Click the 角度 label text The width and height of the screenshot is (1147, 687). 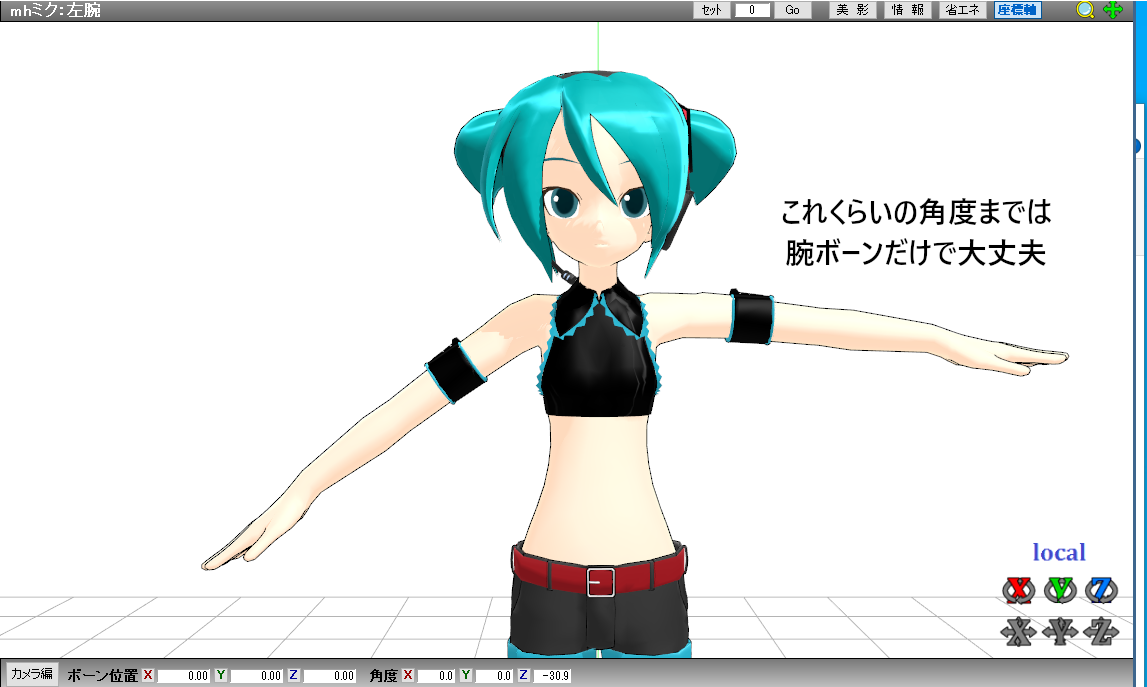coord(383,675)
